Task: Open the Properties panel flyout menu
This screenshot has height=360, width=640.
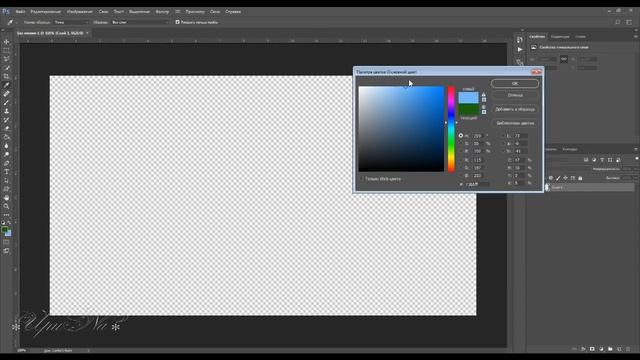Action: pyautogui.click(x=635, y=36)
